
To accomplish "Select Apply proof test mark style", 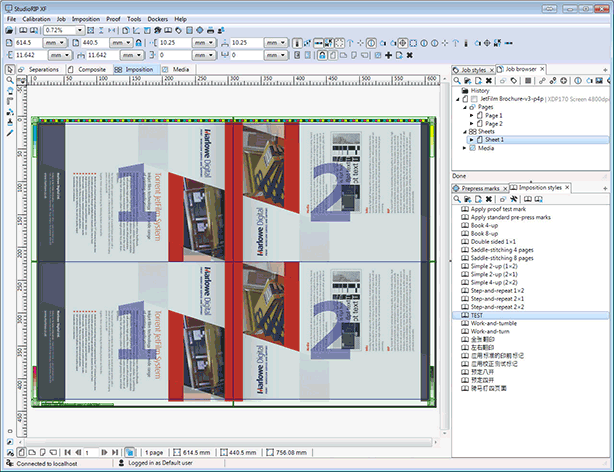I will click(x=498, y=210).
